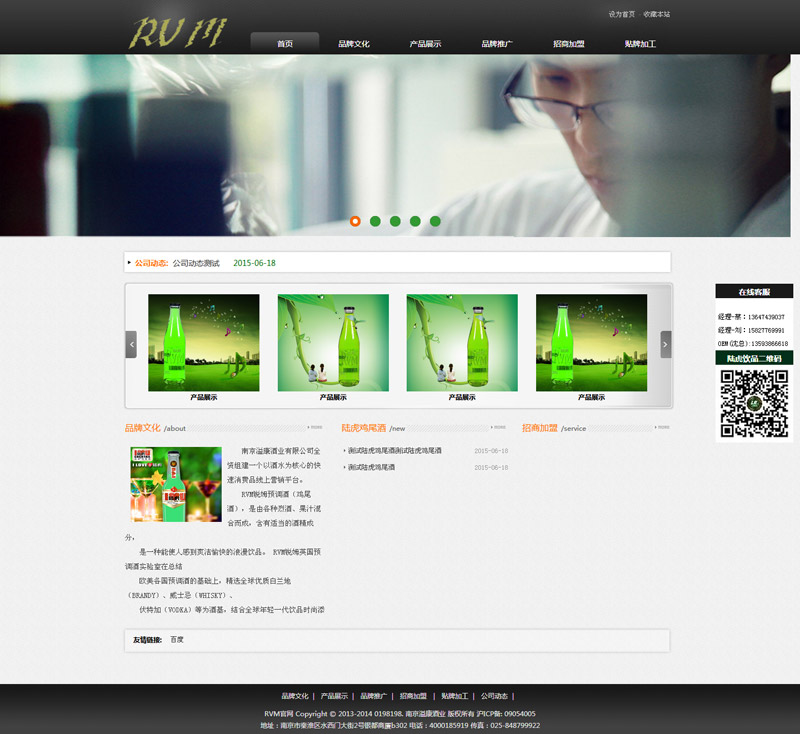Open 产品展示 in the top navigation bar
Viewport: 800px width, 734px height.
point(425,44)
